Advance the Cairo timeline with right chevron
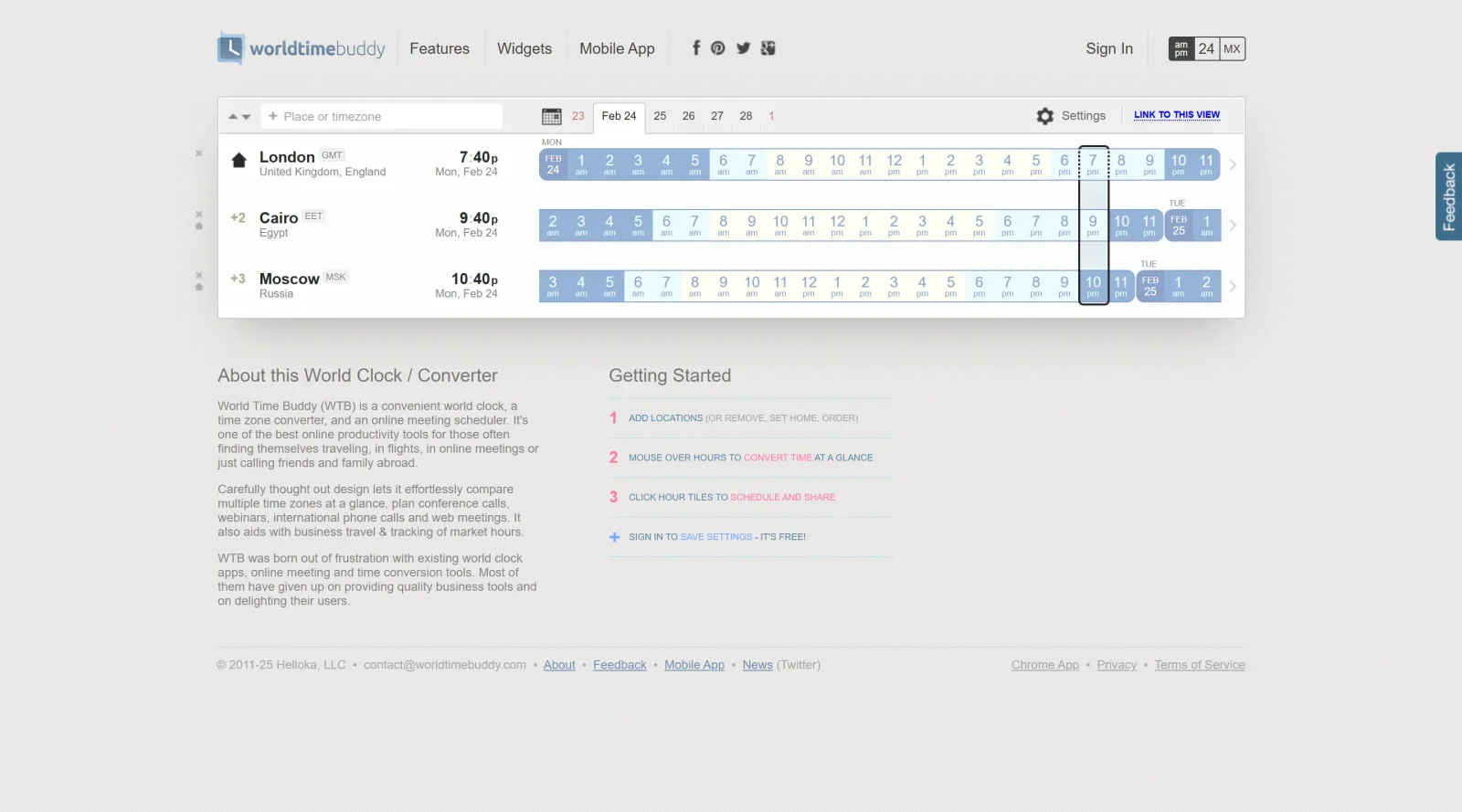The width and height of the screenshot is (1462, 812). click(x=1233, y=226)
